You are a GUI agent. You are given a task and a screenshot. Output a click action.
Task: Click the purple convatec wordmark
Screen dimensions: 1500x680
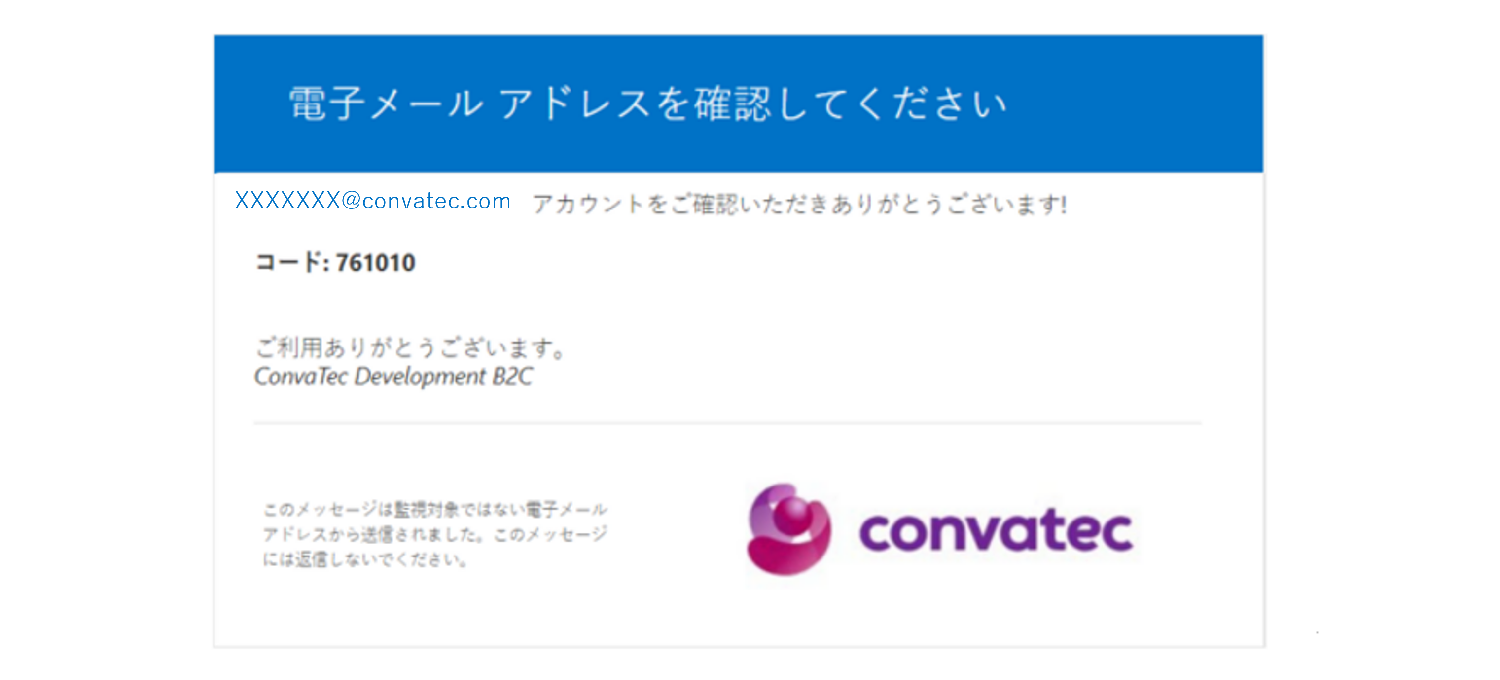[x=995, y=531]
